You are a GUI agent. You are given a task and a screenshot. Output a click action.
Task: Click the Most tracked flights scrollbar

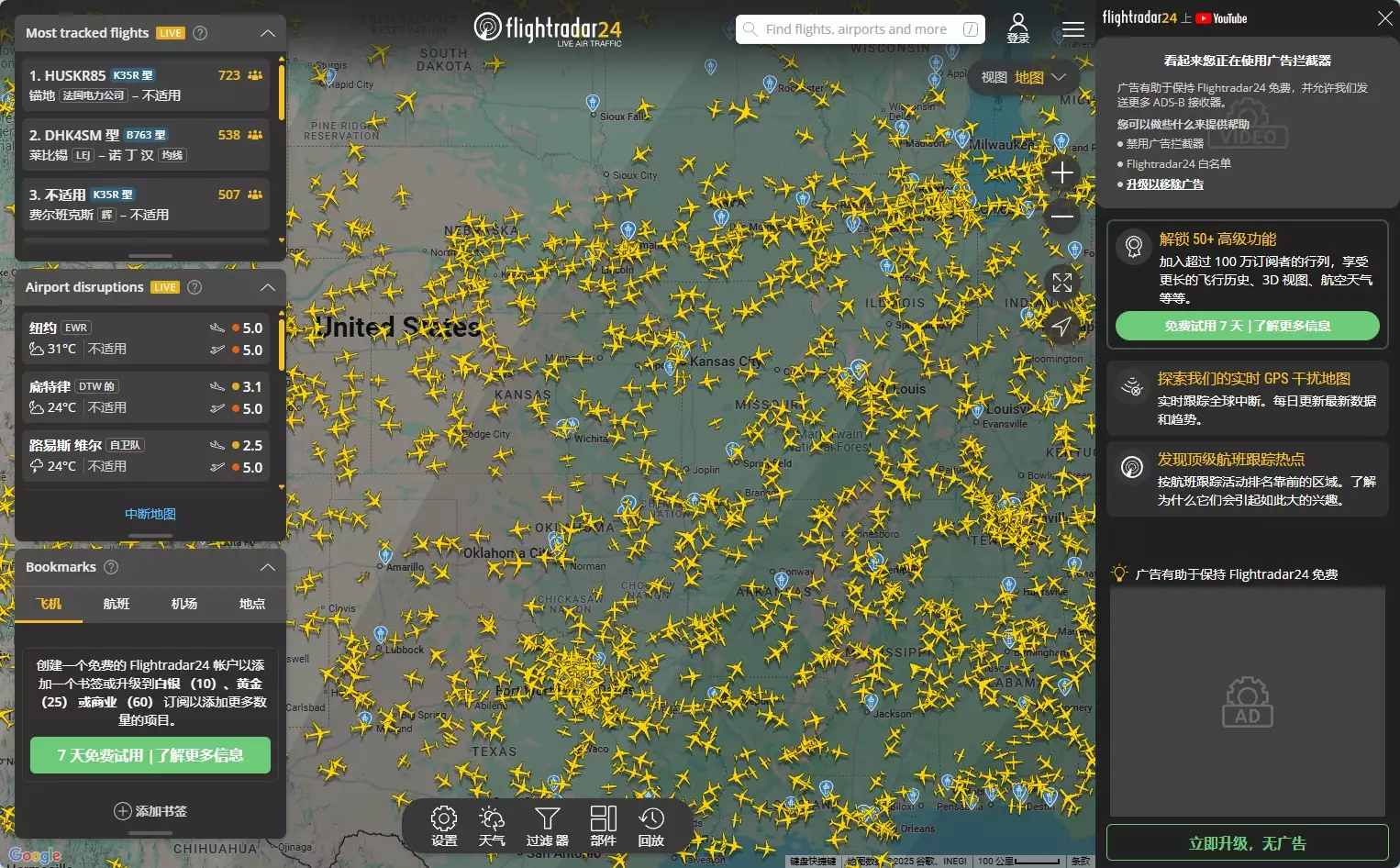point(282,92)
